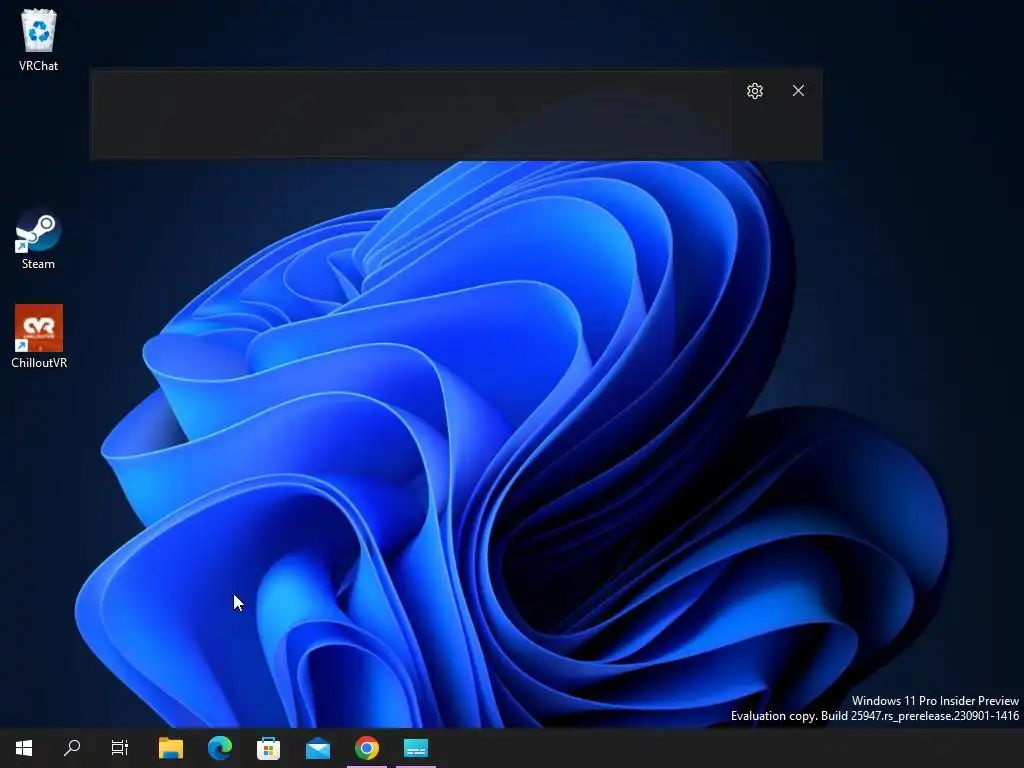Launch File Explorer from taskbar
1024x768 pixels.
tap(171, 748)
